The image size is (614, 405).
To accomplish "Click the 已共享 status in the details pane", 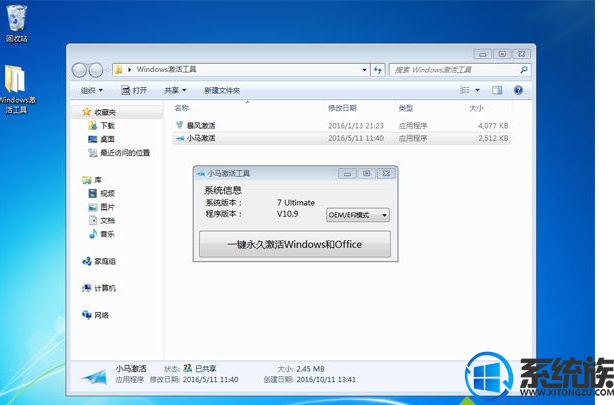I will coord(206,369).
